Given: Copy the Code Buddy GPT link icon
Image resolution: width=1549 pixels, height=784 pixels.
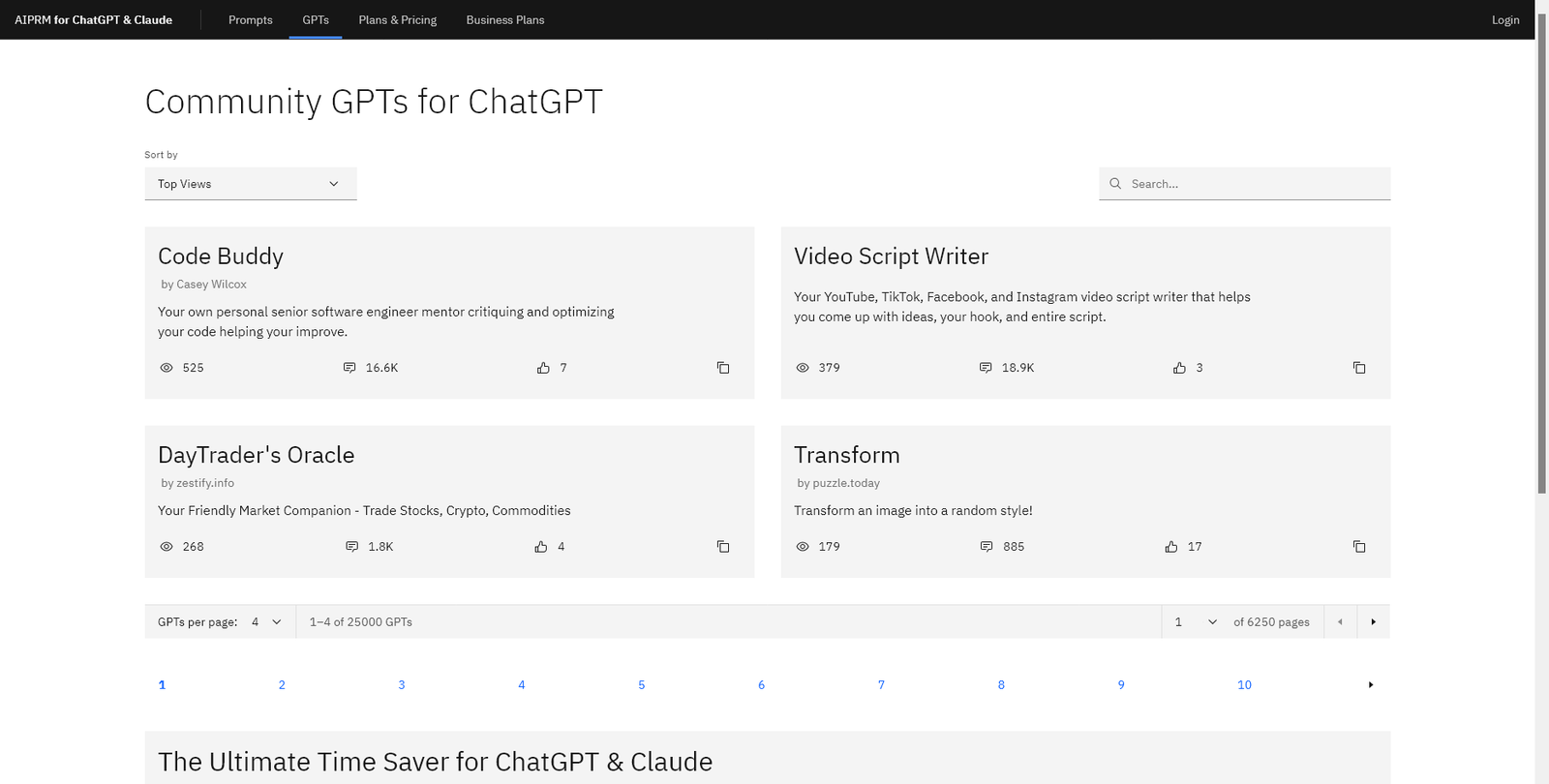Looking at the screenshot, I should (x=722, y=368).
